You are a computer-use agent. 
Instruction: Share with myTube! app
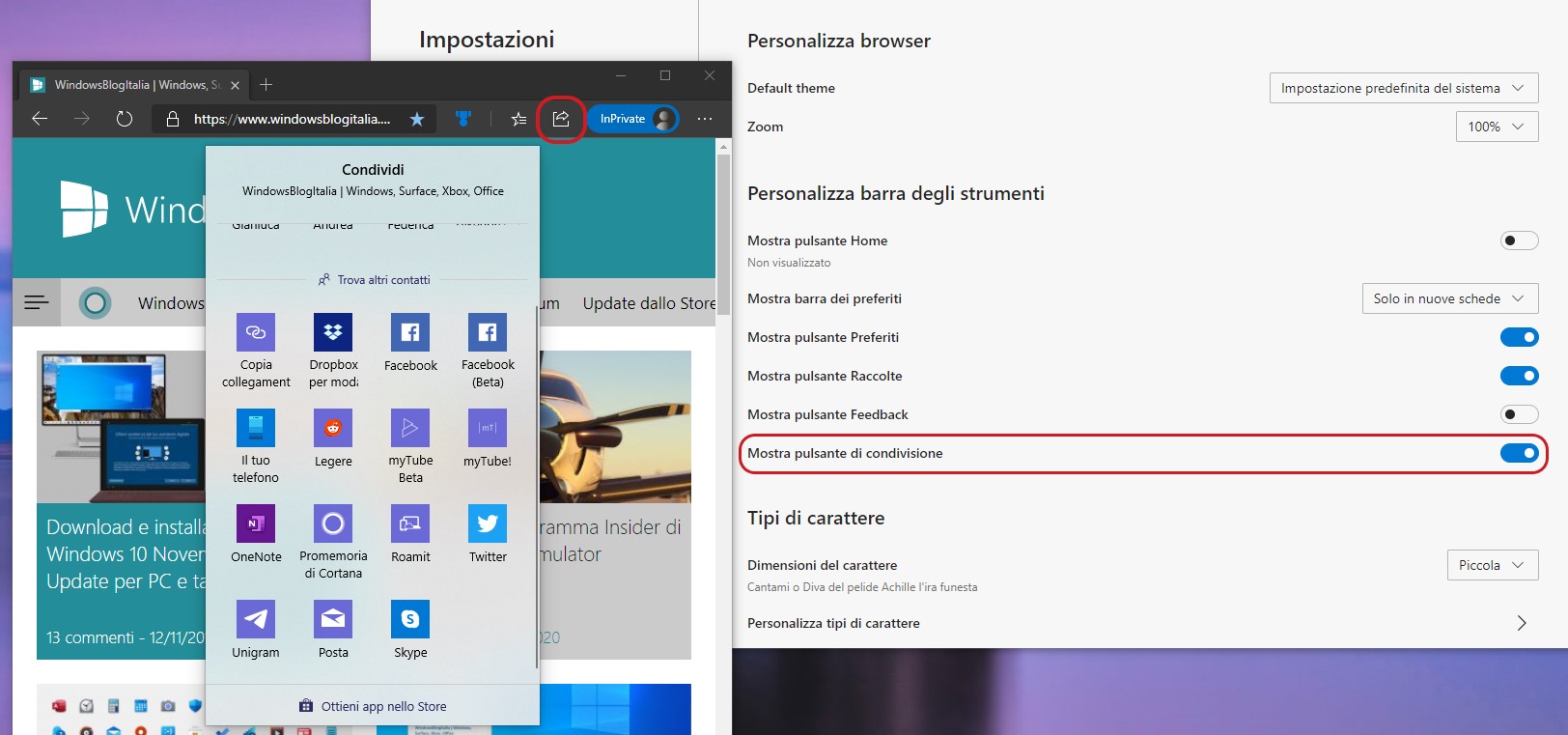[x=488, y=439]
